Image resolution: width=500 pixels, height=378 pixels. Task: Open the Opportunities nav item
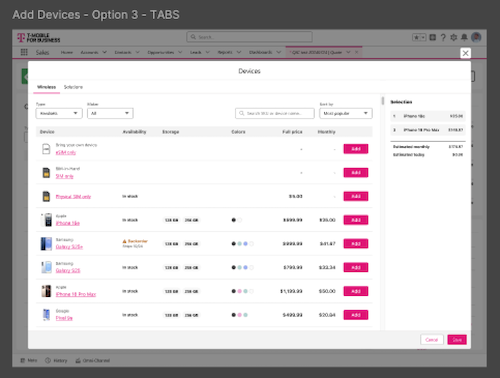point(161,52)
